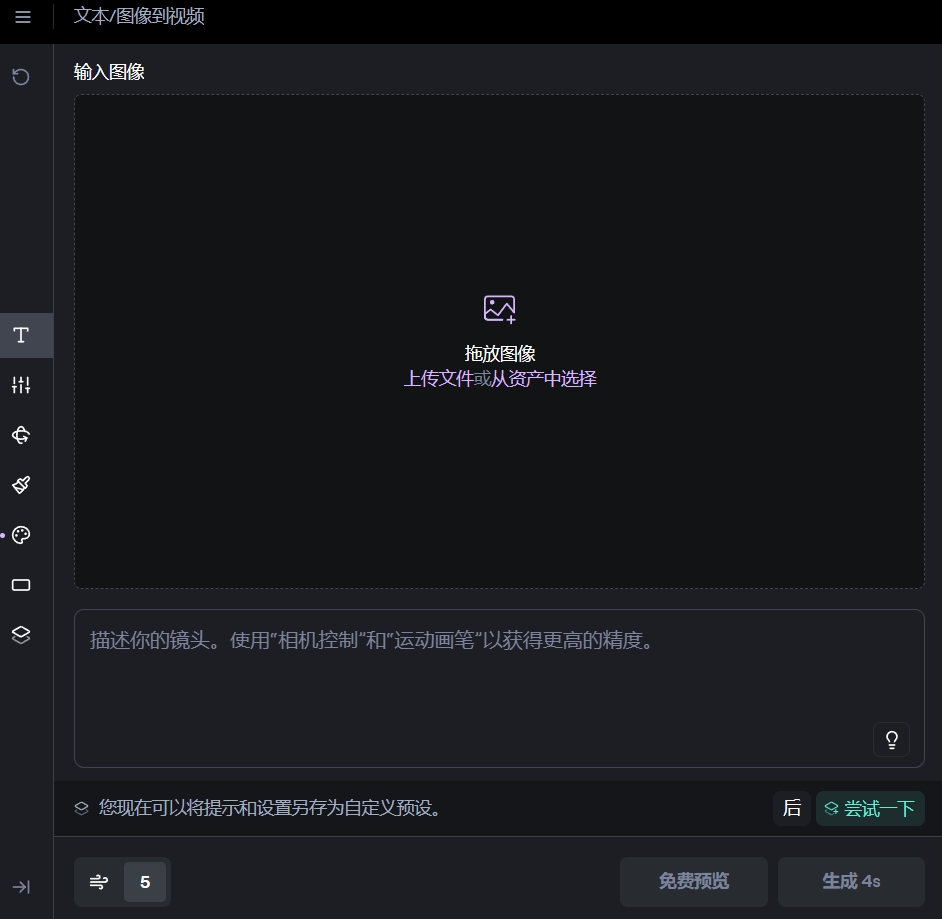
Task: Click the 输入图像 label
Action: coord(109,72)
